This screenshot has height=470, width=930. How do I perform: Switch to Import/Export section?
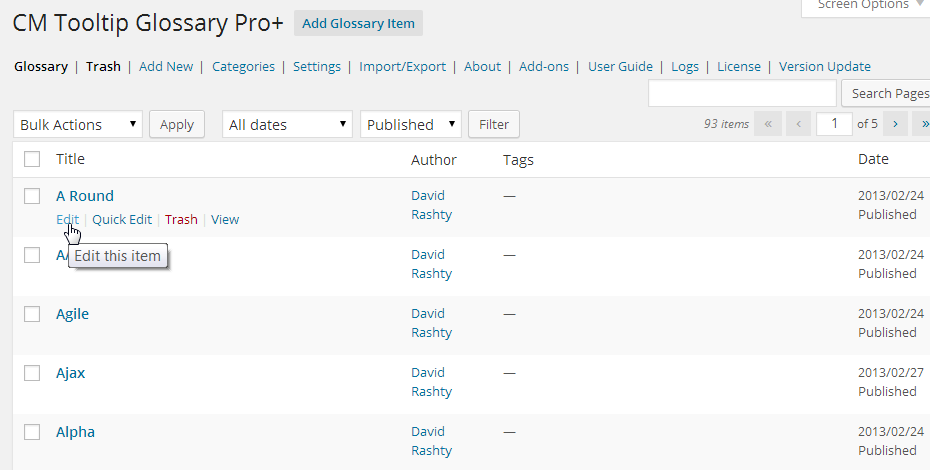coord(402,66)
